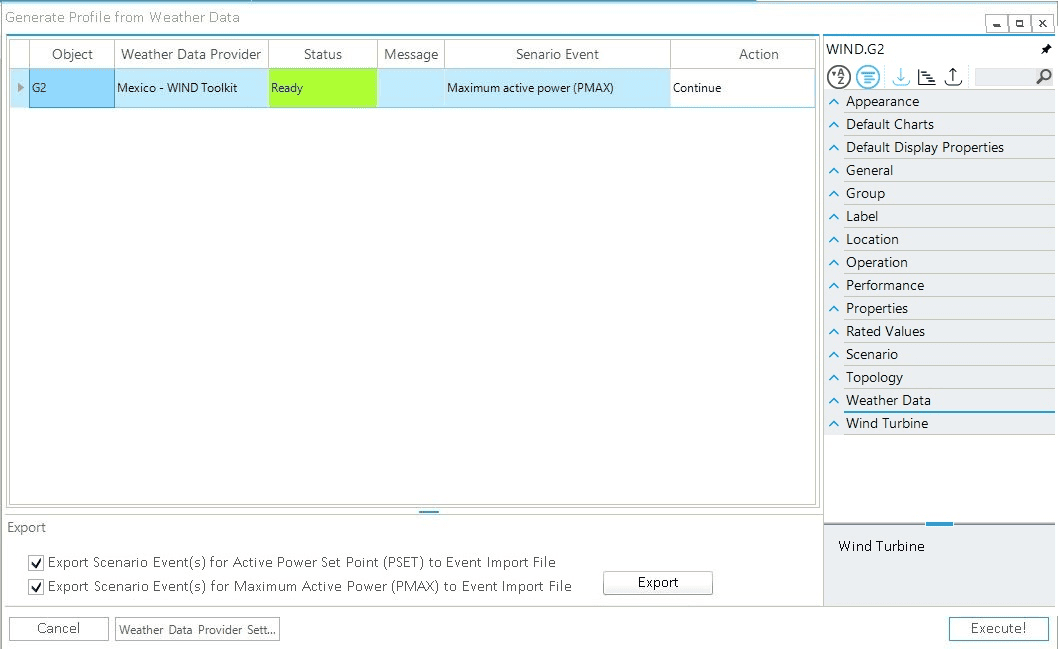Click the download profile icon
The height and width of the screenshot is (649, 1058).
tap(898, 76)
